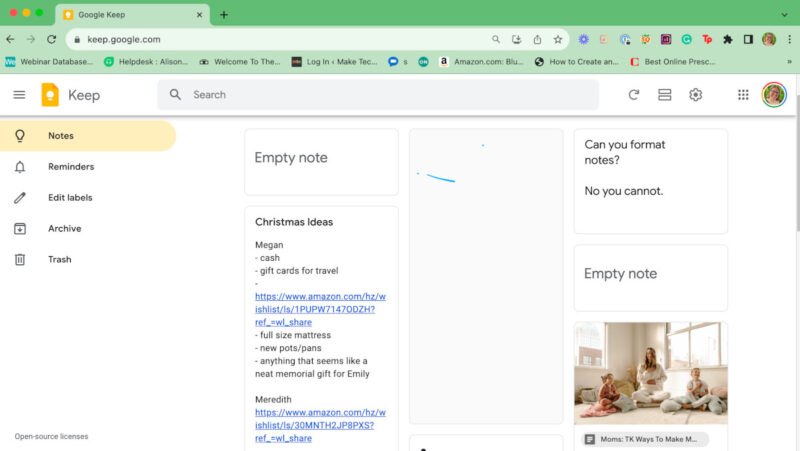Open the Trash section
Viewport: 800px width, 451px height.
click(88, 260)
